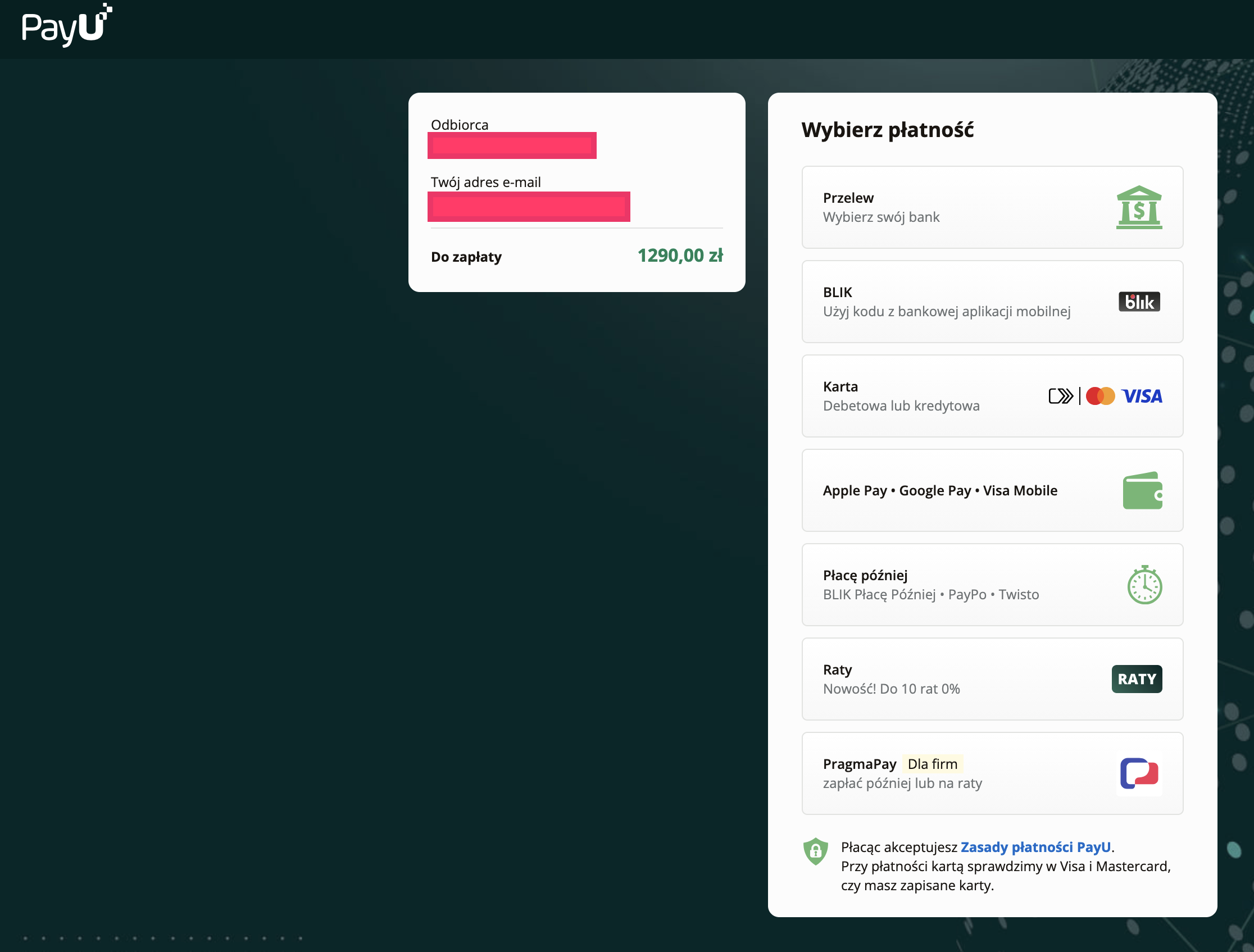This screenshot has height=952, width=1254.
Task: Click the green stopwatch icon
Action: [x=1144, y=585]
